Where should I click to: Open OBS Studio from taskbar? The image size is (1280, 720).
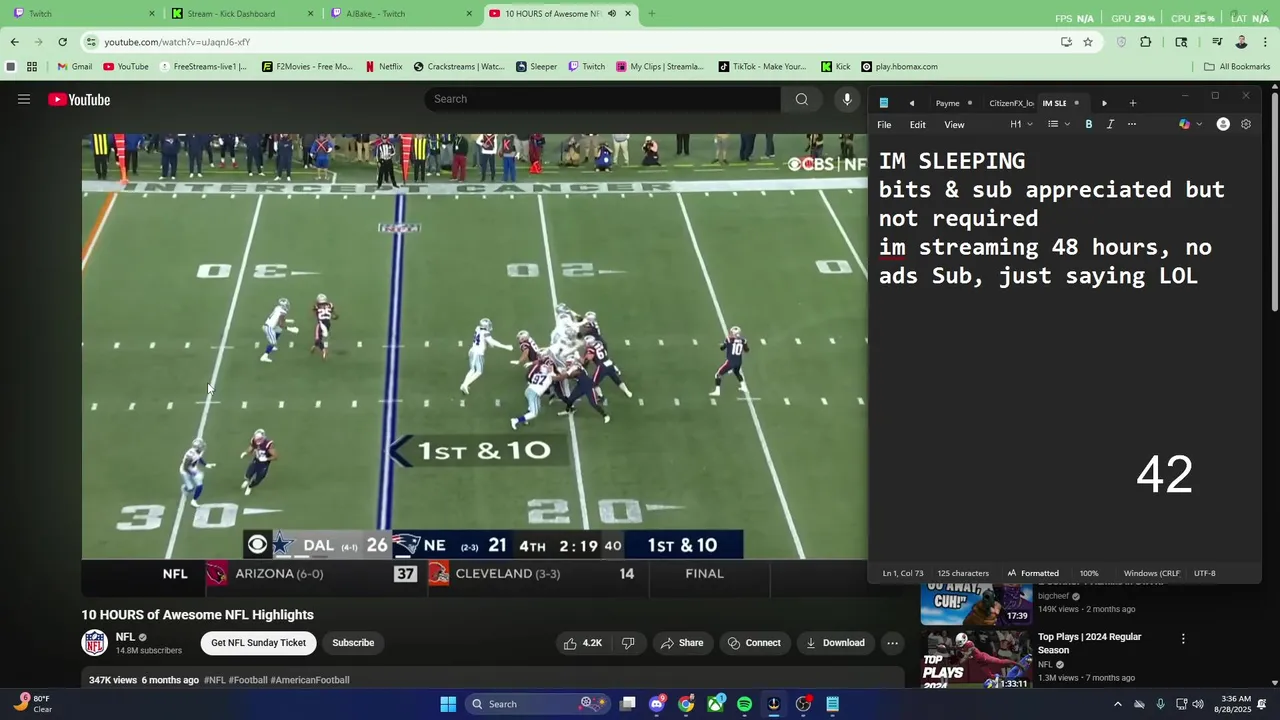point(803,704)
